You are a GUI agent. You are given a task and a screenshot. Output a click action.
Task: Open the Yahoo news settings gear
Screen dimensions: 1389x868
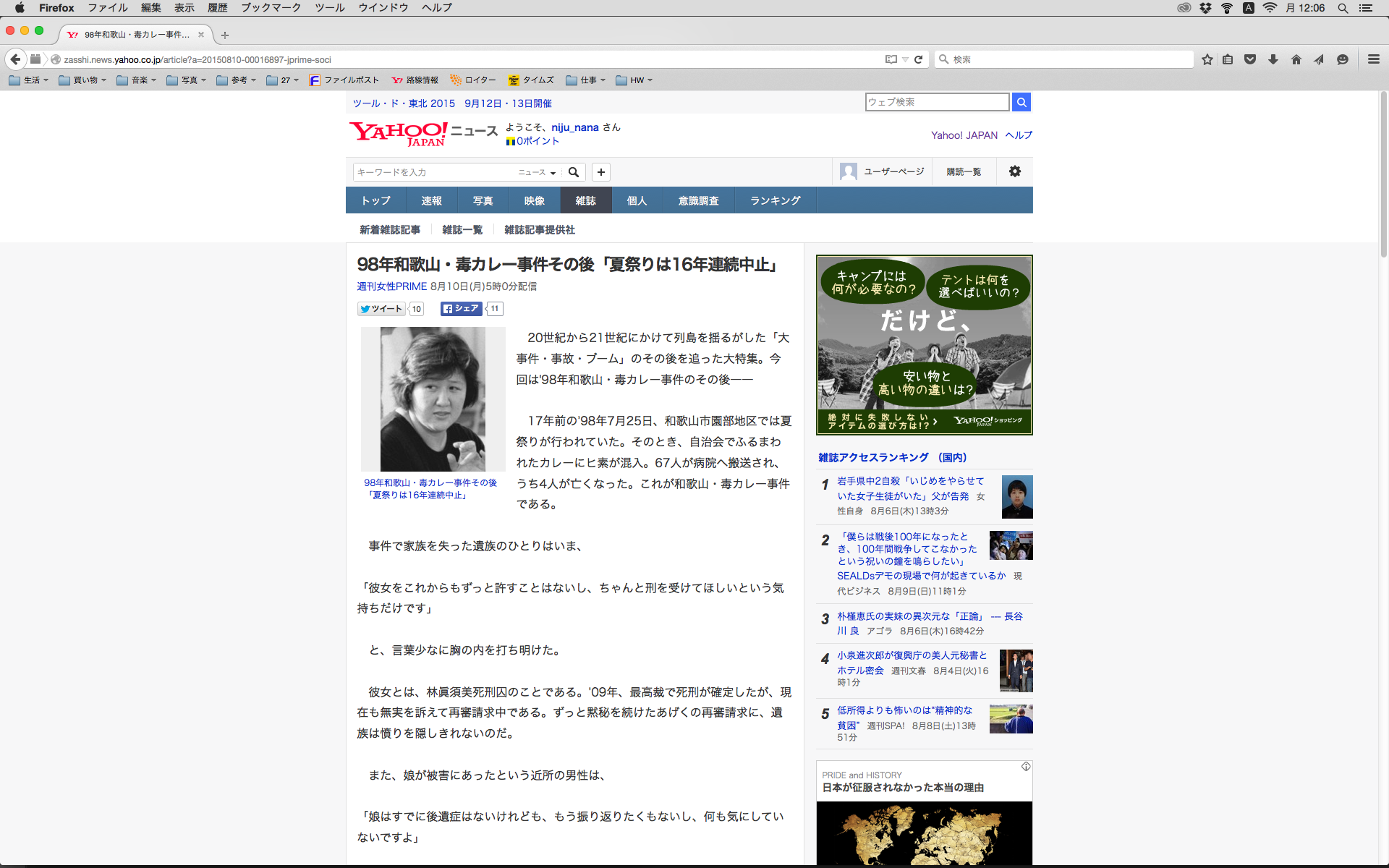(1015, 171)
